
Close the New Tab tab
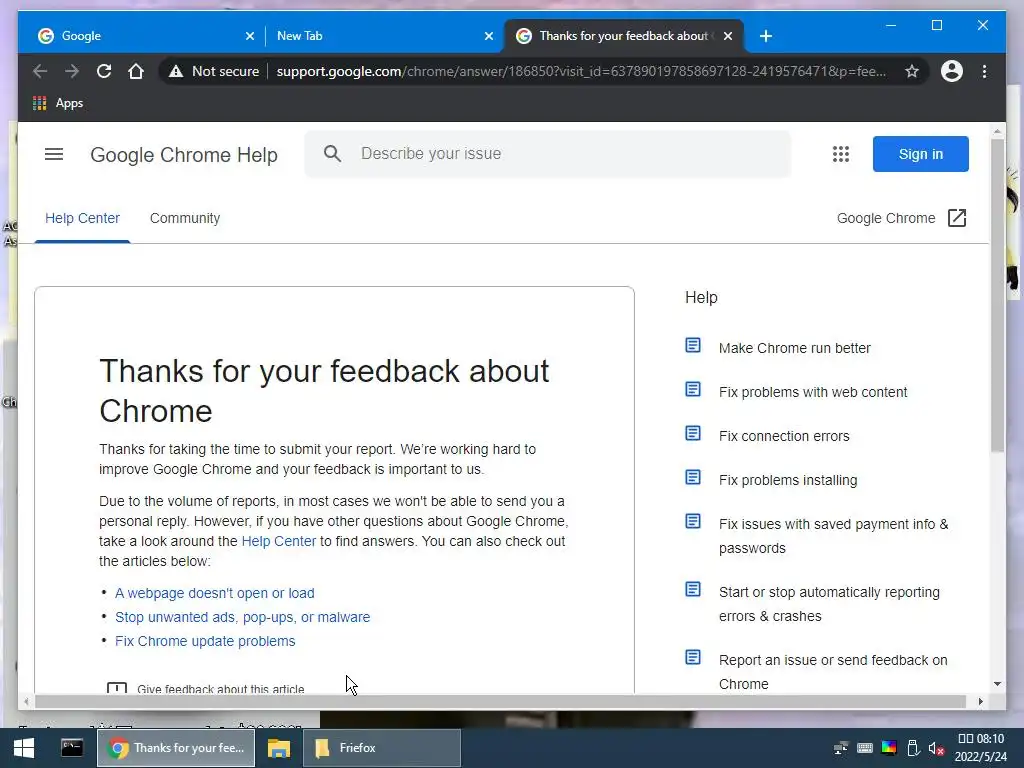[x=488, y=36]
